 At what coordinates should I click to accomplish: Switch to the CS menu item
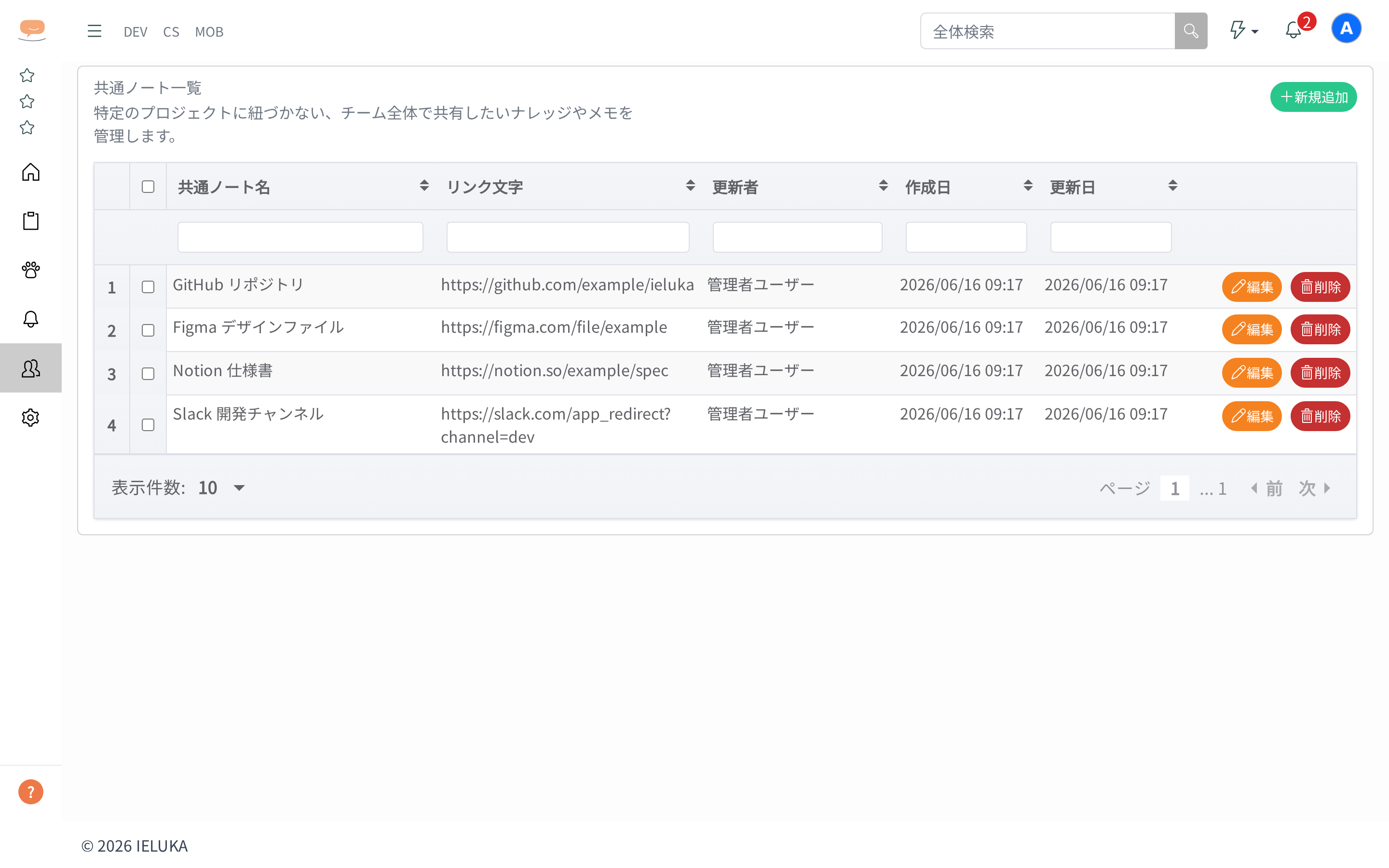[x=171, y=31]
